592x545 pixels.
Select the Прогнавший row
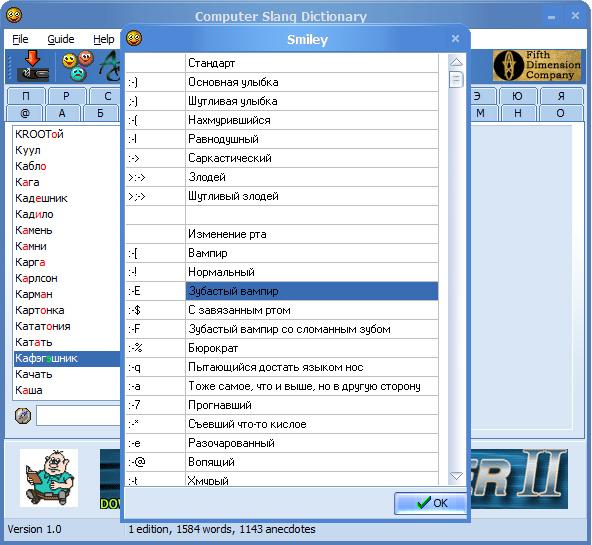coord(282,405)
